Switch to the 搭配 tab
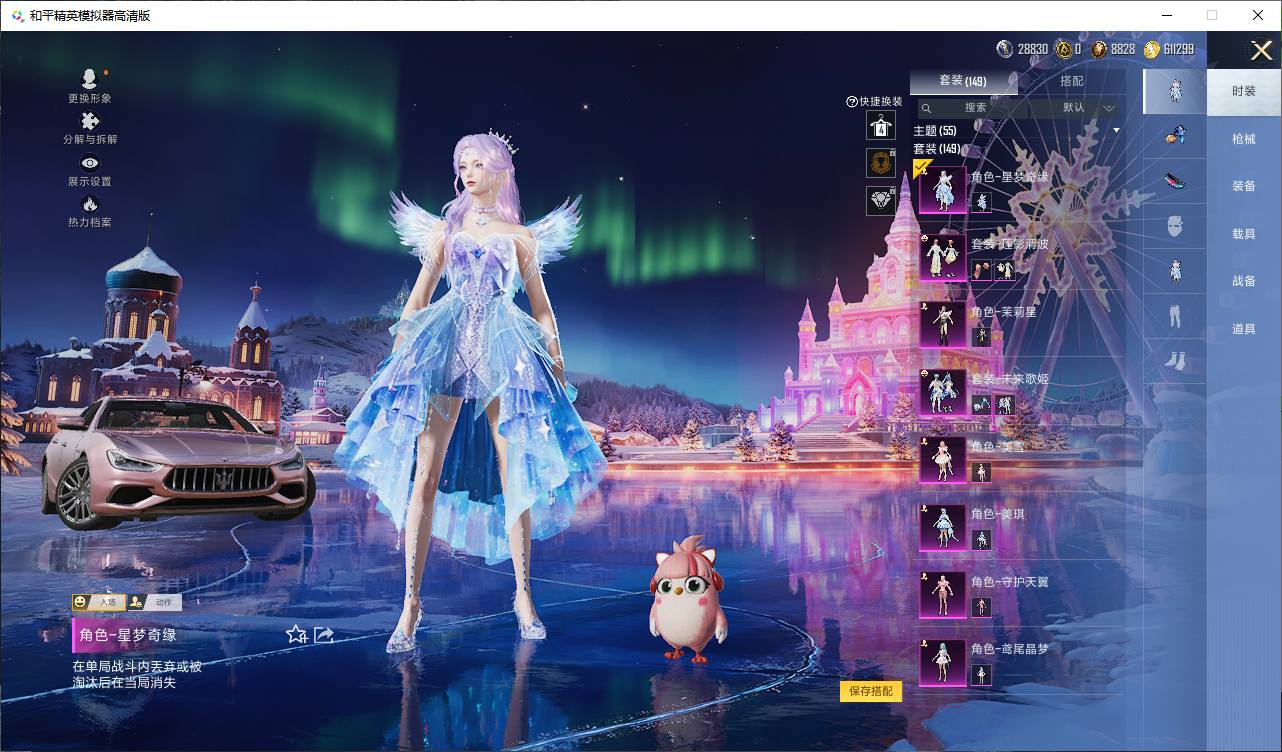 1071,81
